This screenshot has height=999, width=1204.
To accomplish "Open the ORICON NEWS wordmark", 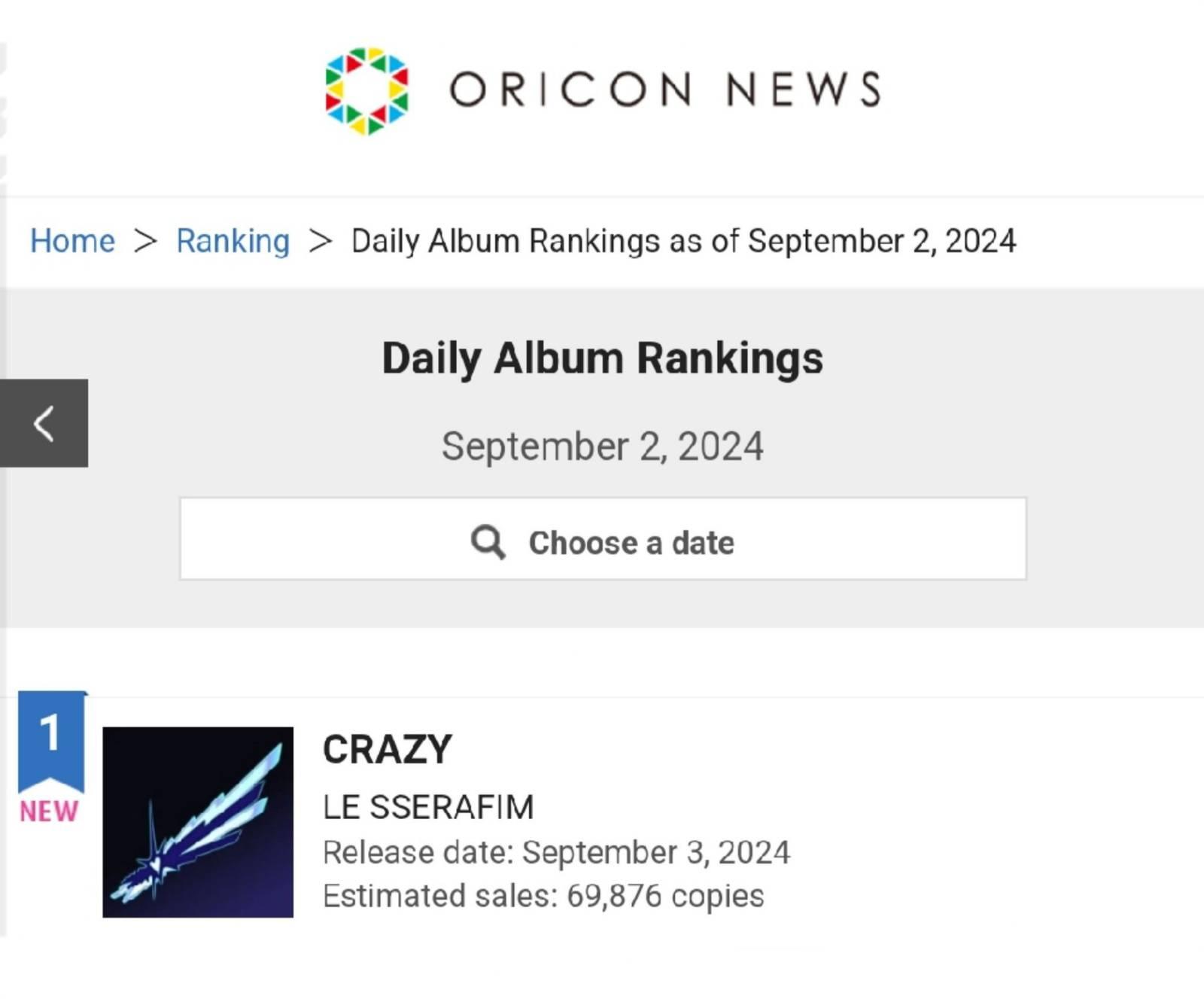I will 665,90.
